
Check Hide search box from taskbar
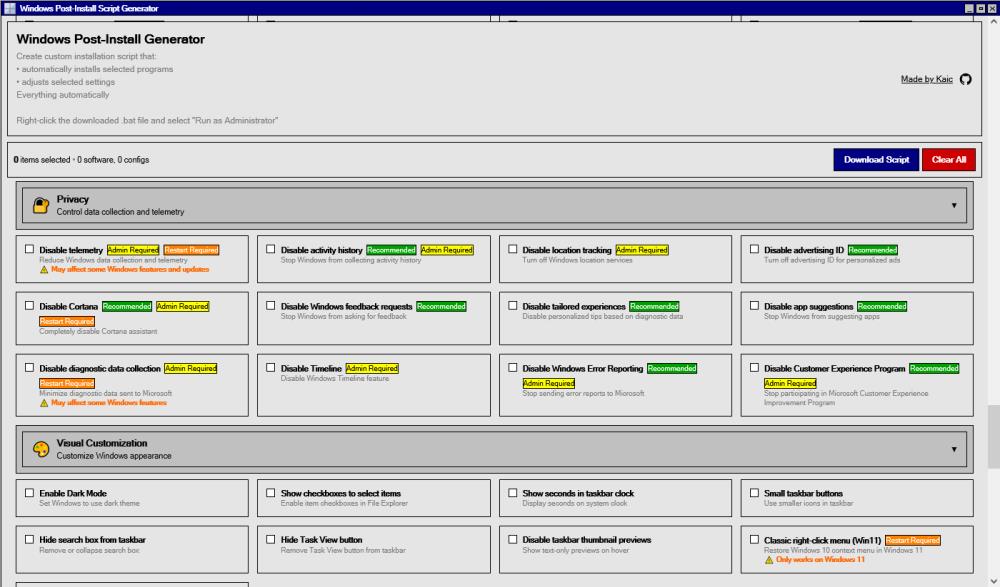[x=29, y=539]
